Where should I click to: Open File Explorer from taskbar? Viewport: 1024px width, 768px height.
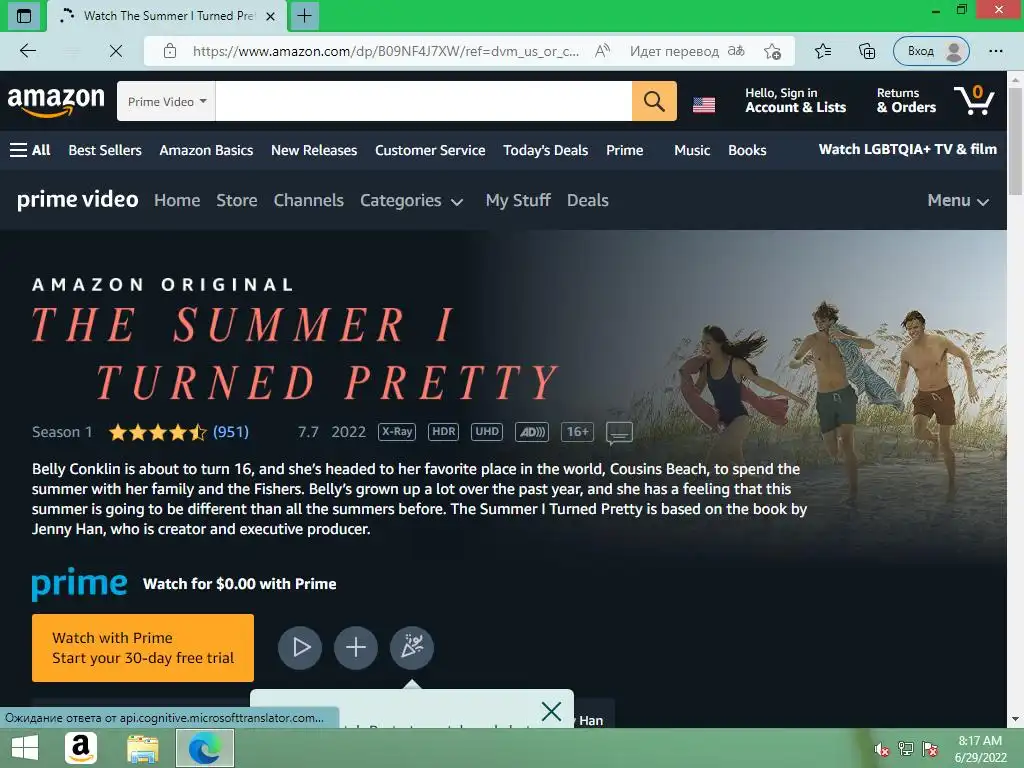click(142, 748)
